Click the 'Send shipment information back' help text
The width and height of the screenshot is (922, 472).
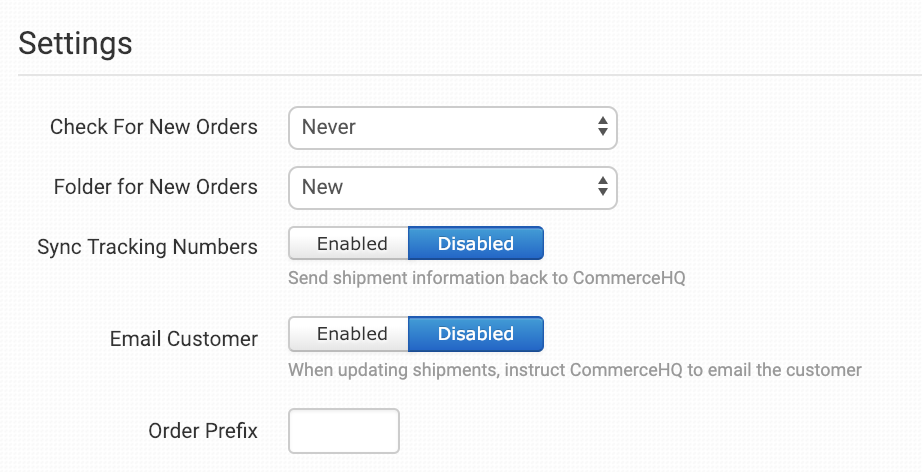[487, 278]
